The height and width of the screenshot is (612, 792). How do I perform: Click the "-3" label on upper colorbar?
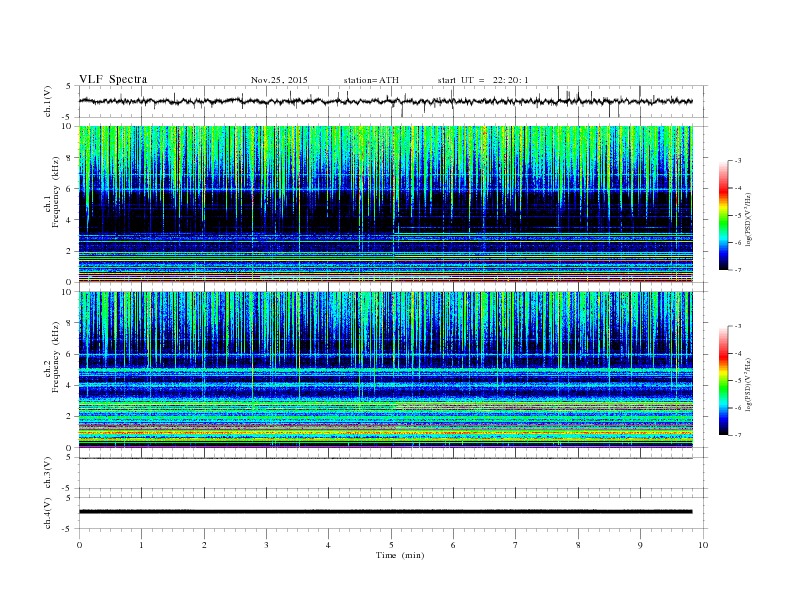click(x=738, y=161)
